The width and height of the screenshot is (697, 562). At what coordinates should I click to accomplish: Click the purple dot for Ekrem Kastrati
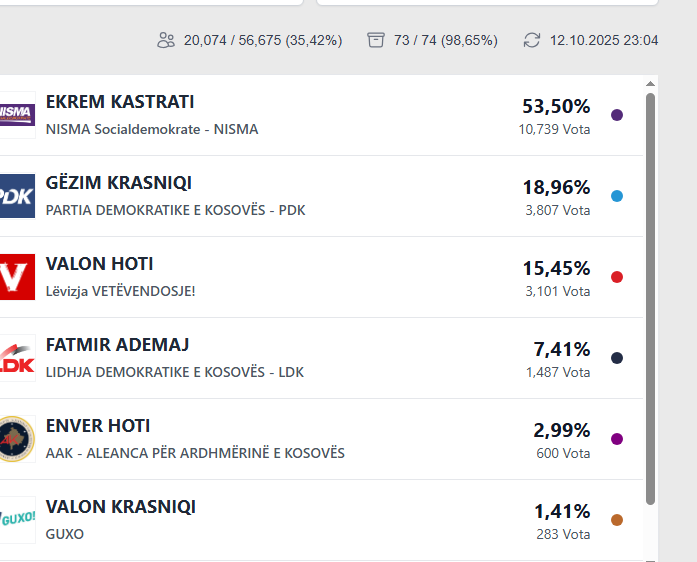617,115
